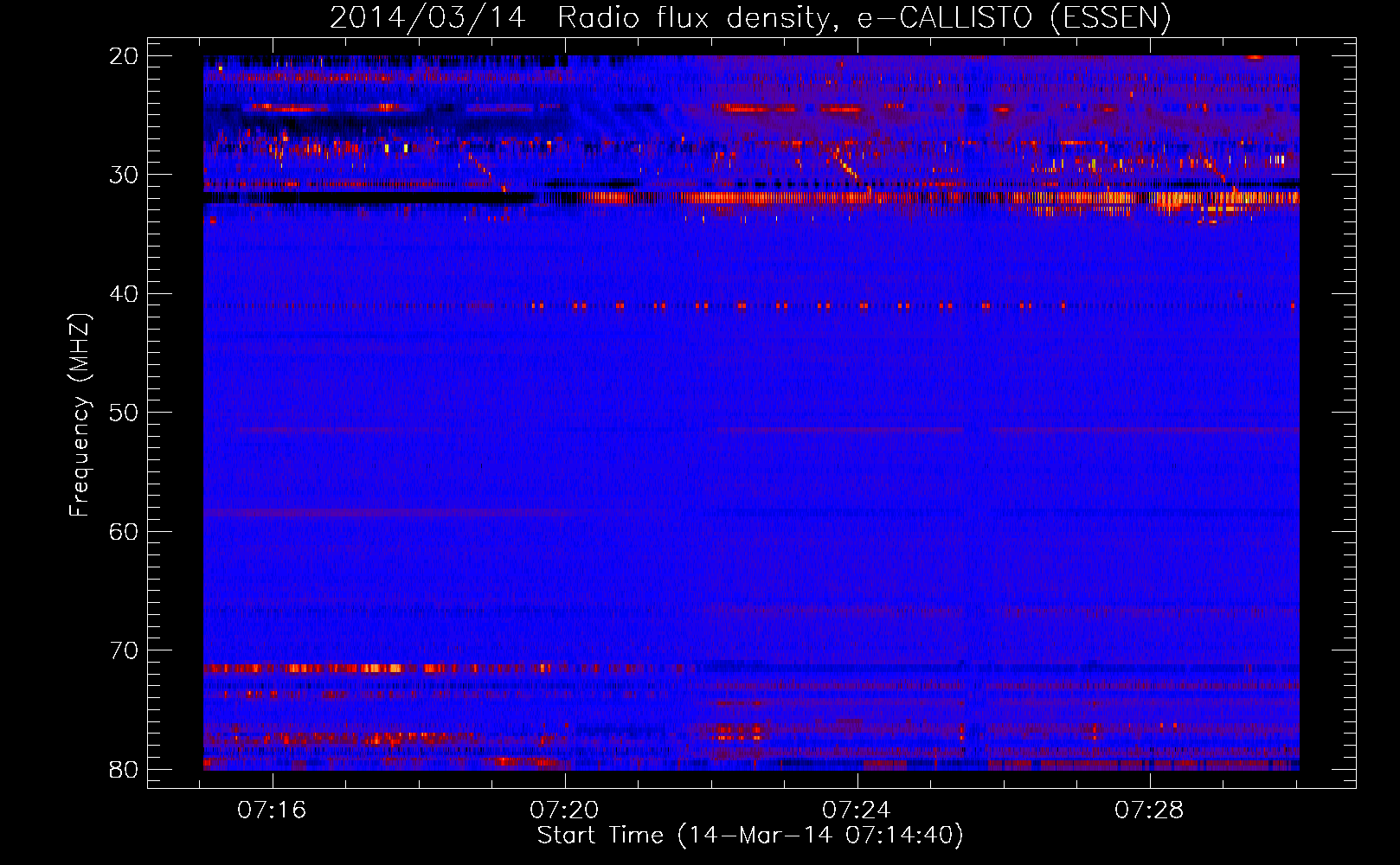Click the spectrogram plot area

pyautogui.click(x=751, y=413)
